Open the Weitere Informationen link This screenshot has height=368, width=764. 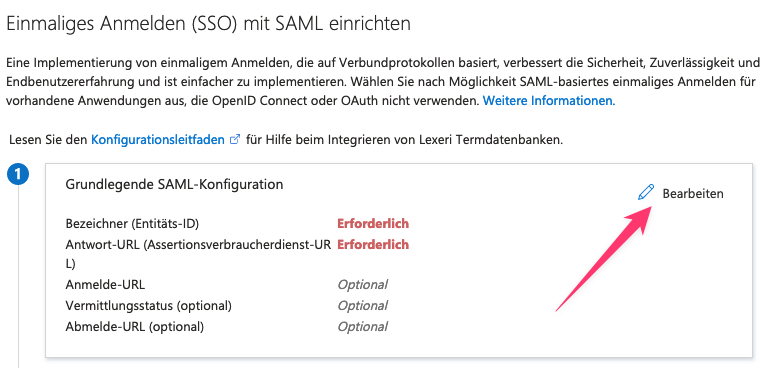click(549, 101)
